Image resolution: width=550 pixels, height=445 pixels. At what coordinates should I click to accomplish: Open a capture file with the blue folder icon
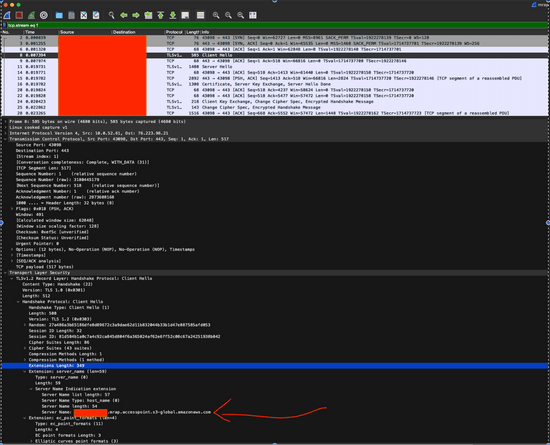click(x=59, y=15)
